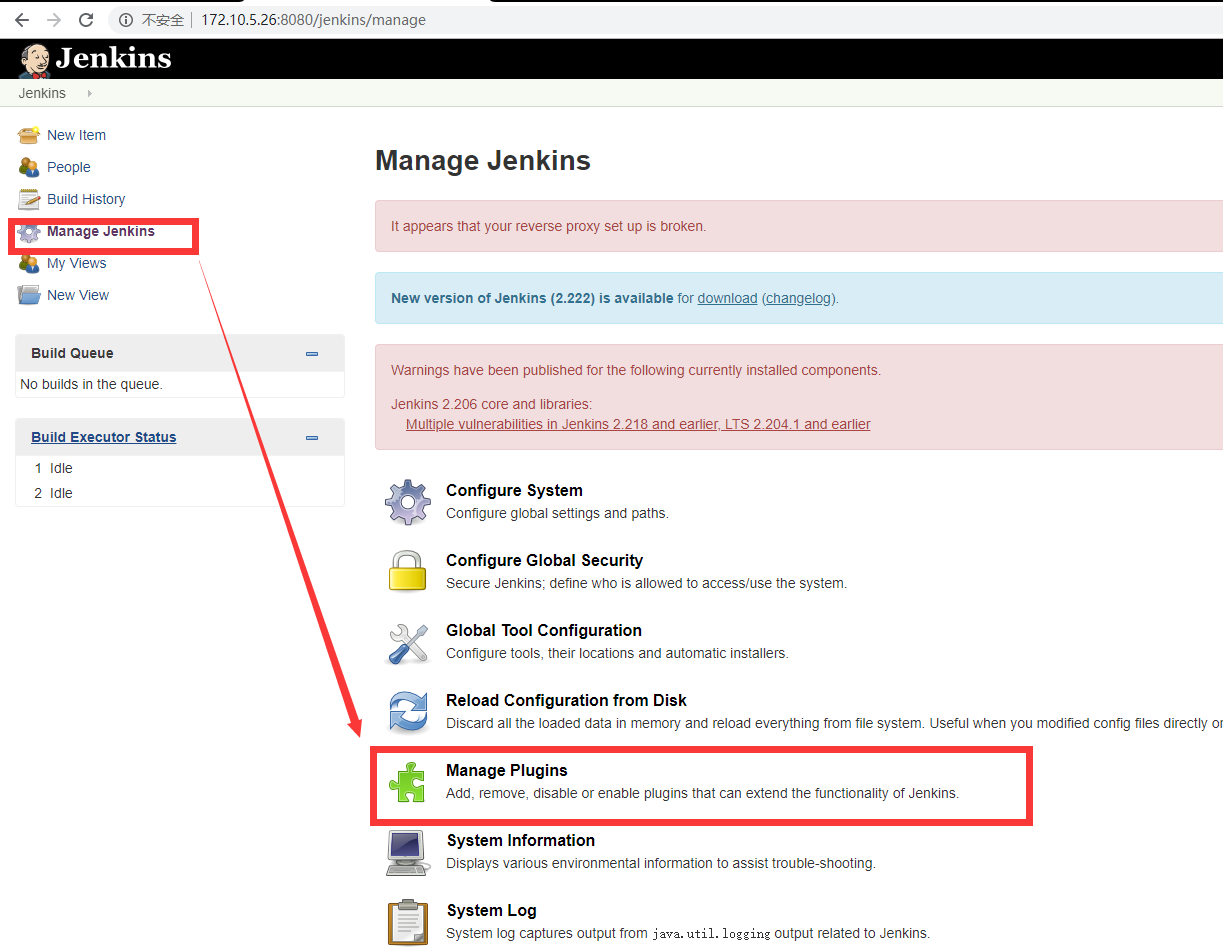Click the 'Manage Jenkins' page heading

pyautogui.click(x=483, y=160)
